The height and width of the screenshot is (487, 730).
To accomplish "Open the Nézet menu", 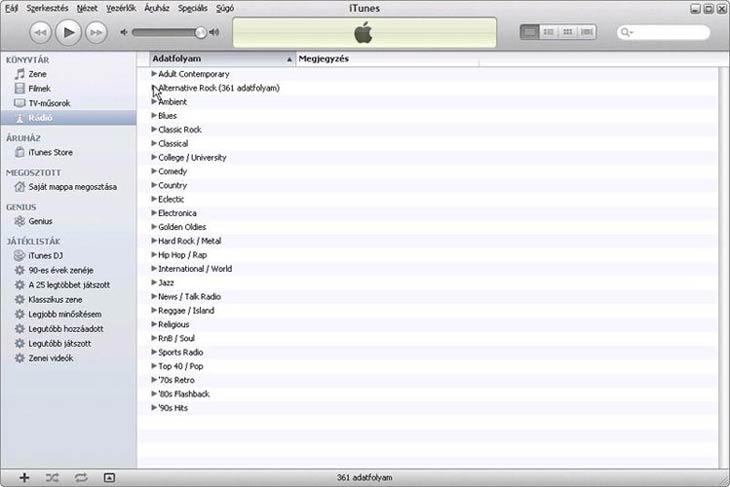I will point(87,8).
